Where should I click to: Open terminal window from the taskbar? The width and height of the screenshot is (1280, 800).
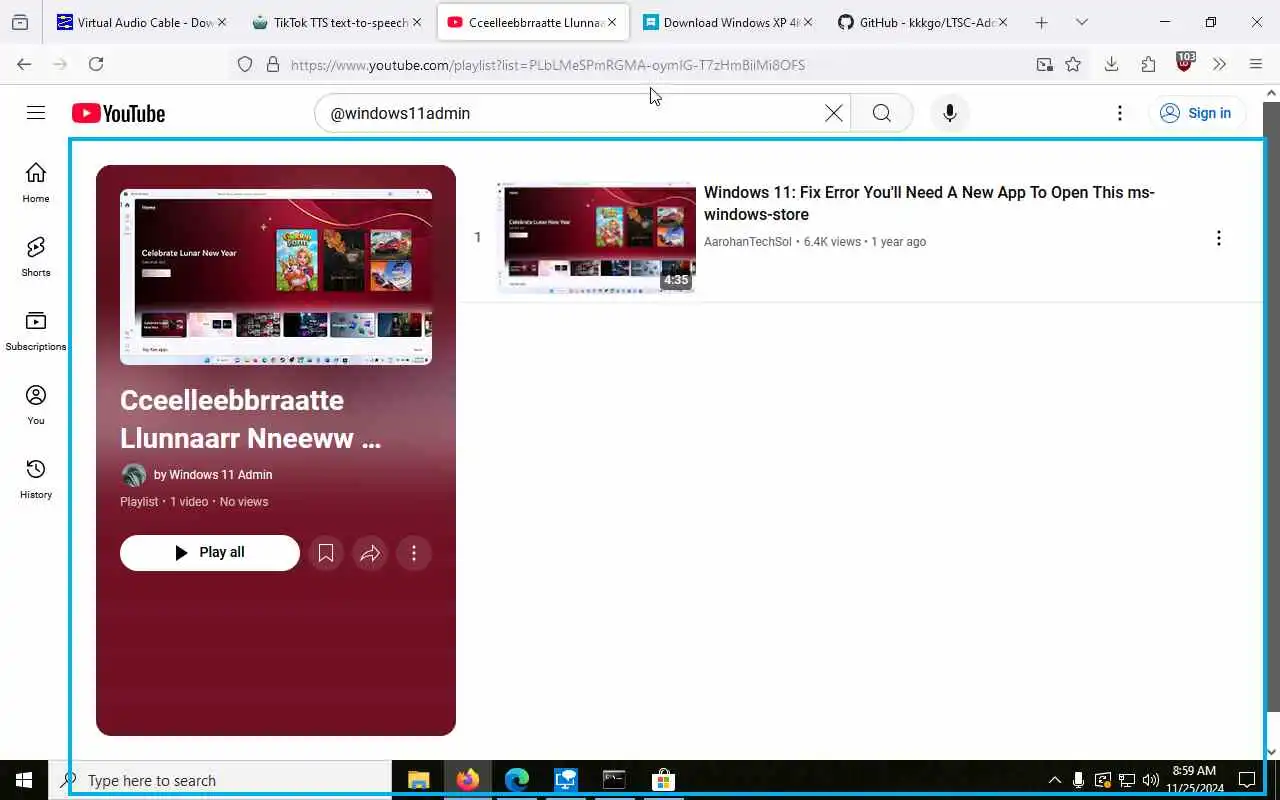(614, 780)
